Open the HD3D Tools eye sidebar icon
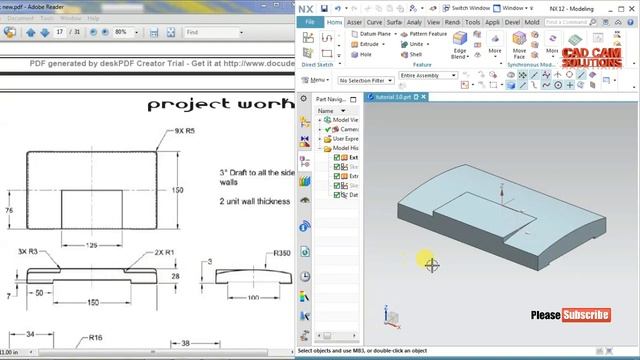The height and width of the screenshot is (360, 640). coord(305,200)
